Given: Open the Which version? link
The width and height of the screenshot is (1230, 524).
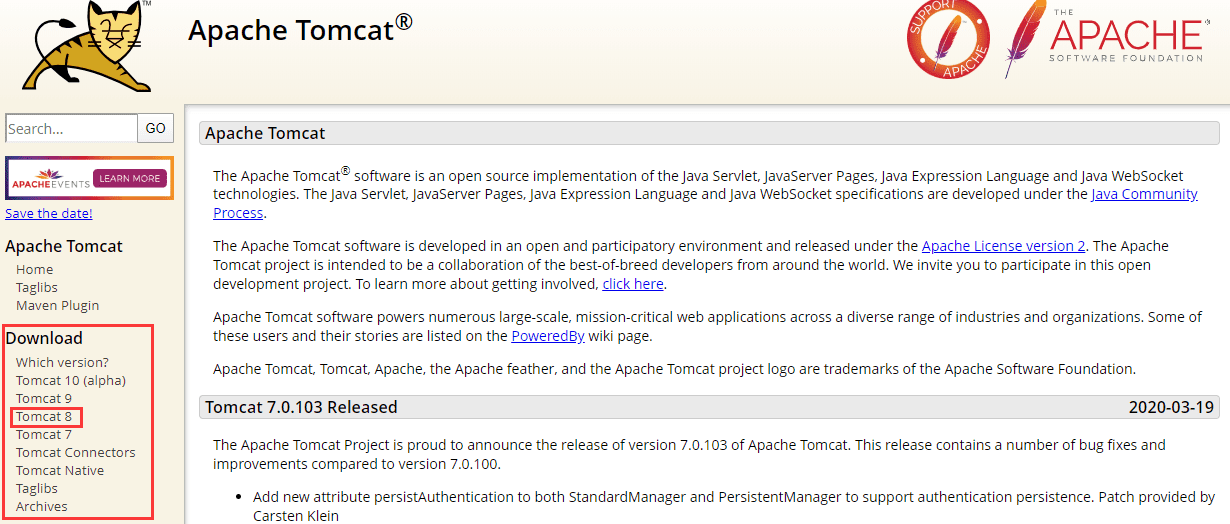Looking at the screenshot, I should tap(62, 362).
